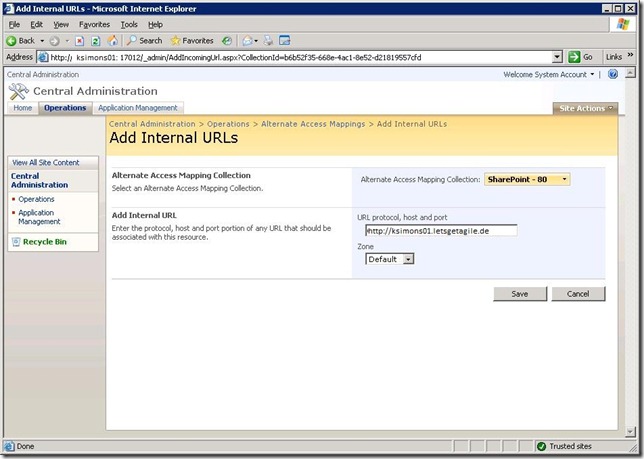This screenshot has width=644, height=459.
Task: Click the vertical scrollbar down arrow
Action: pos(630,431)
